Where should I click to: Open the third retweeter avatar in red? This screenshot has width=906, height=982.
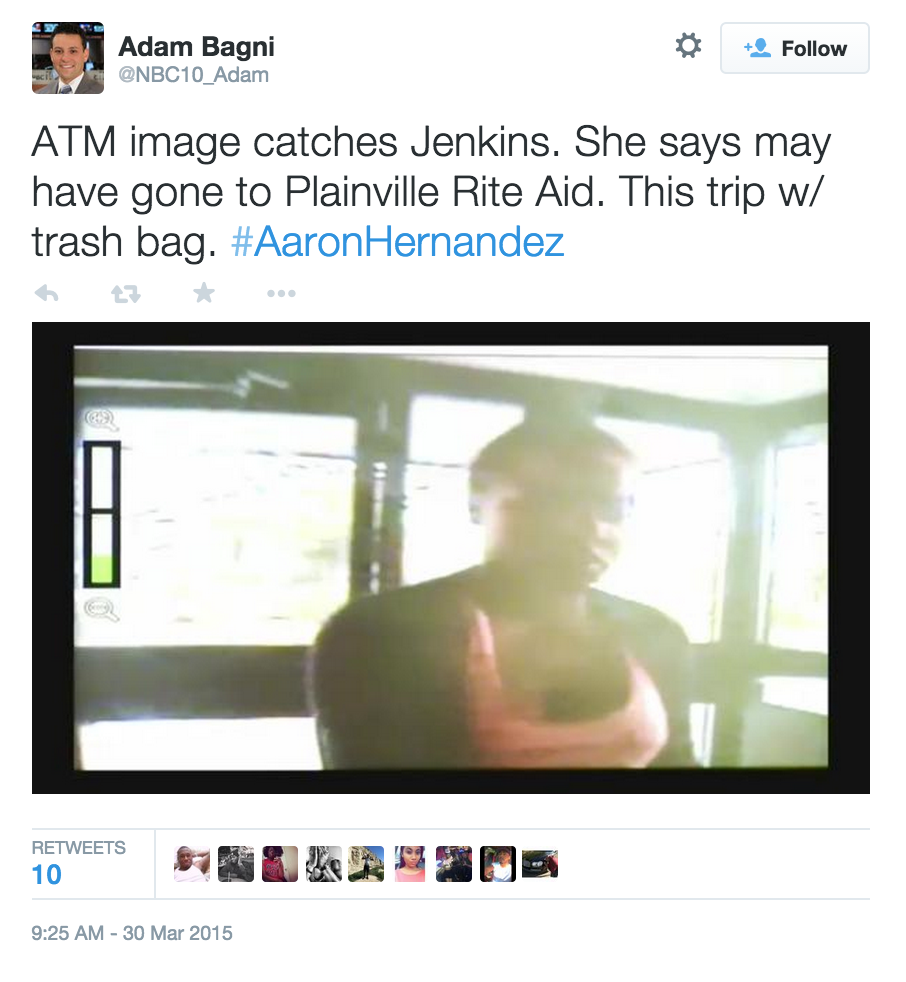click(280, 864)
